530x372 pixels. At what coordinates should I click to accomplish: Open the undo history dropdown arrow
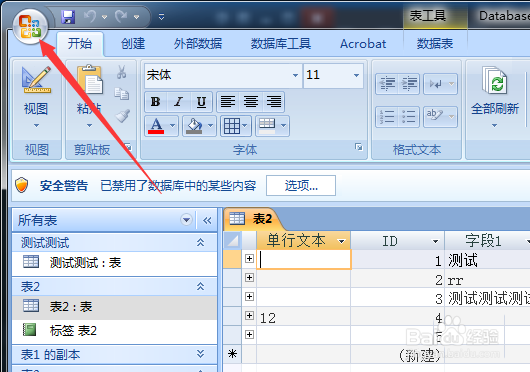(105, 17)
